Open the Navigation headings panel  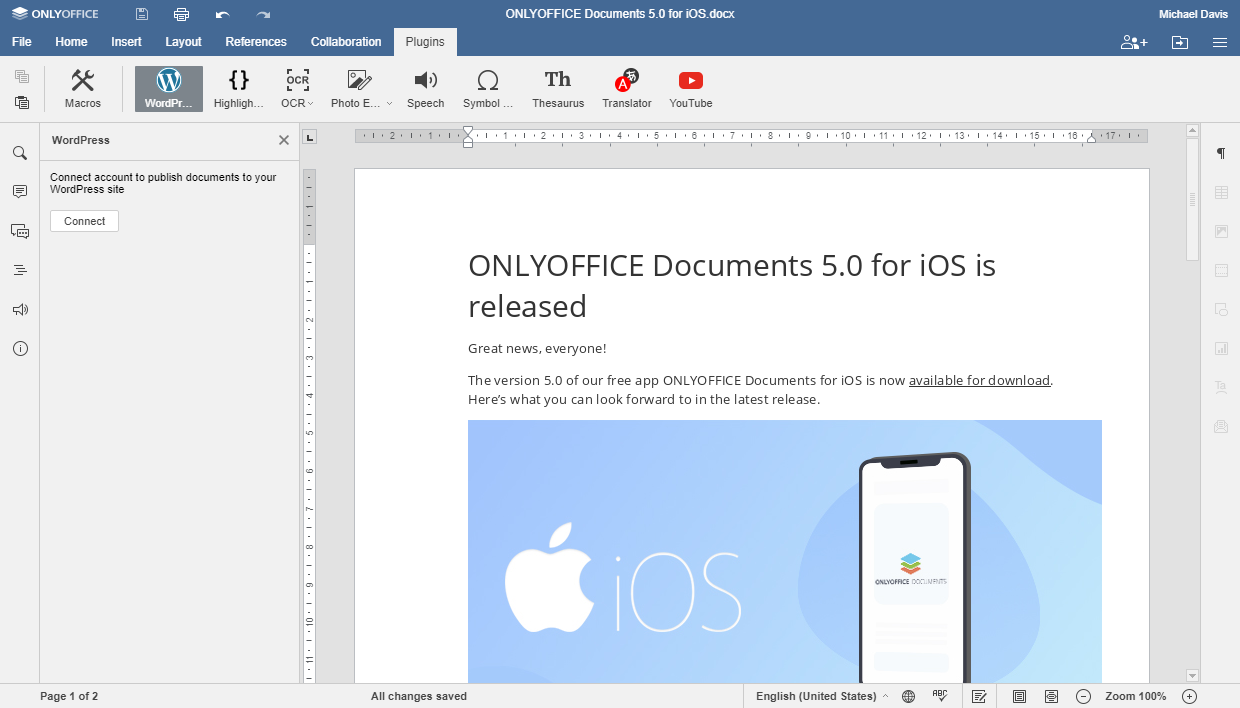tap(20, 270)
